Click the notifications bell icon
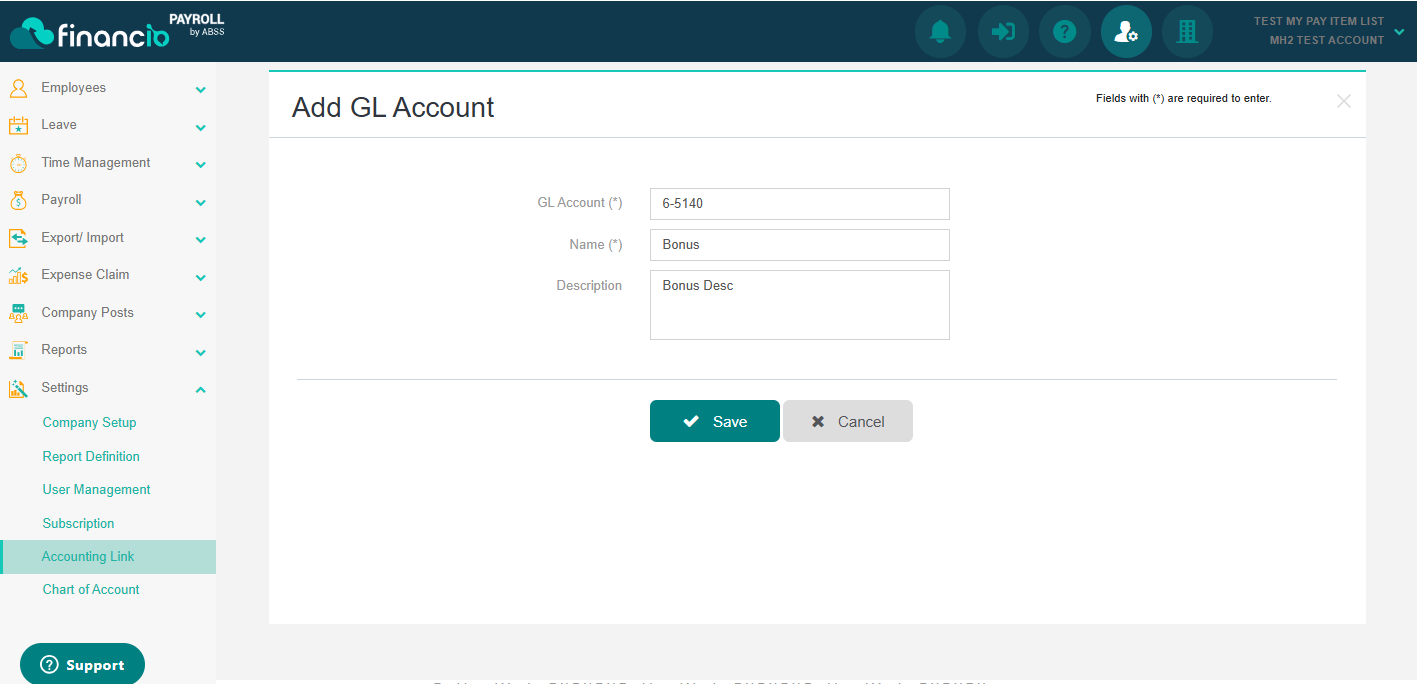Screen dimensions: 1417x684 [940, 32]
